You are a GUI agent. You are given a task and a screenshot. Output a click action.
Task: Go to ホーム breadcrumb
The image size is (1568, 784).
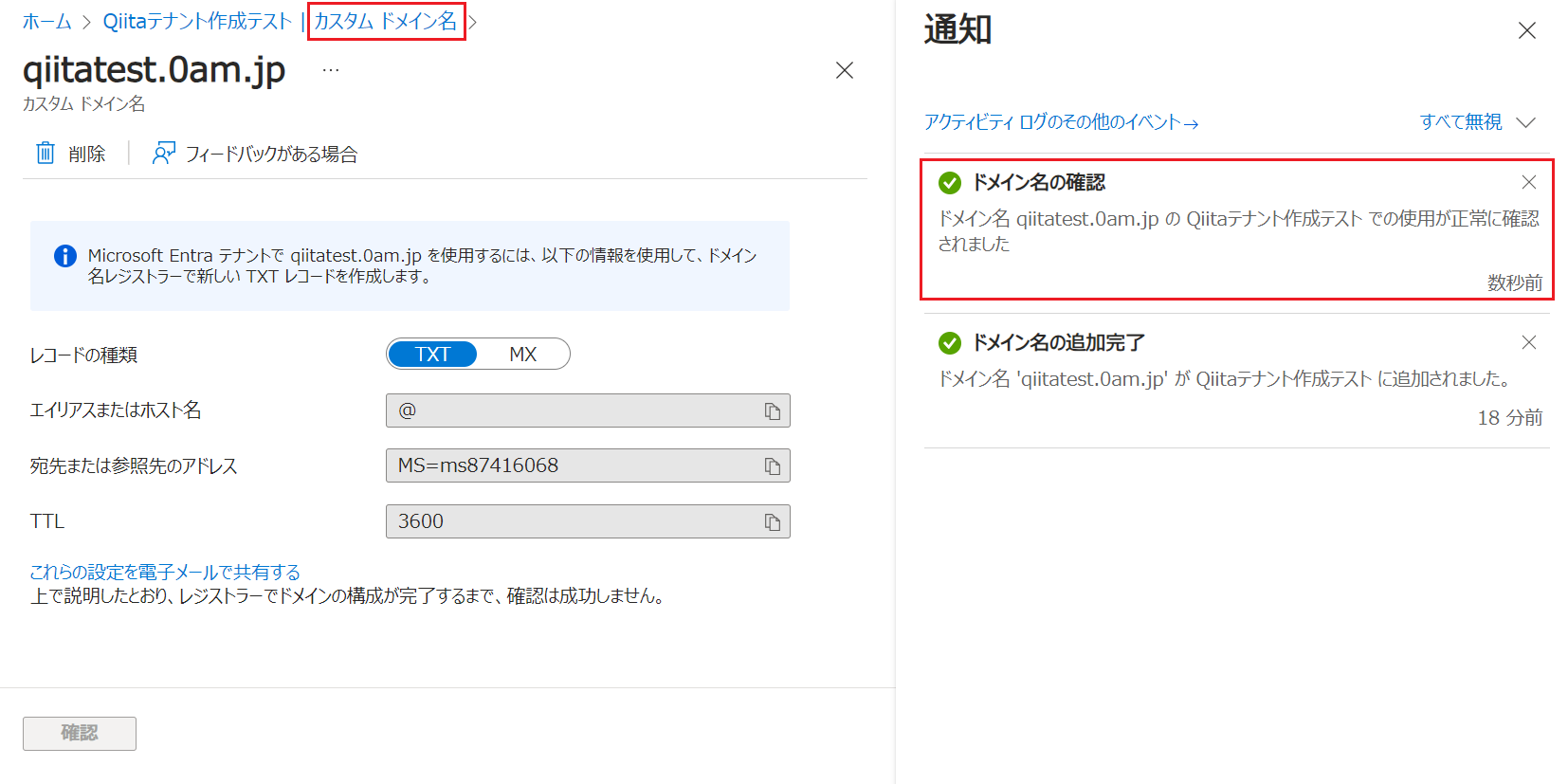[47, 21]
